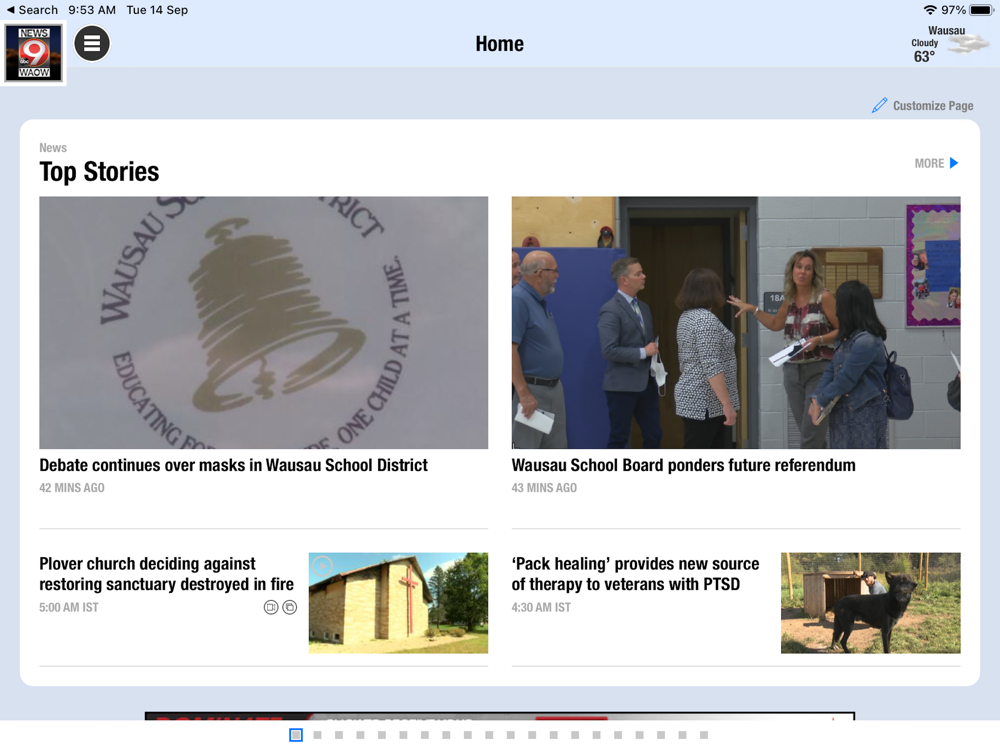Tap the gallery icon on Plover church story

(290, 607)
